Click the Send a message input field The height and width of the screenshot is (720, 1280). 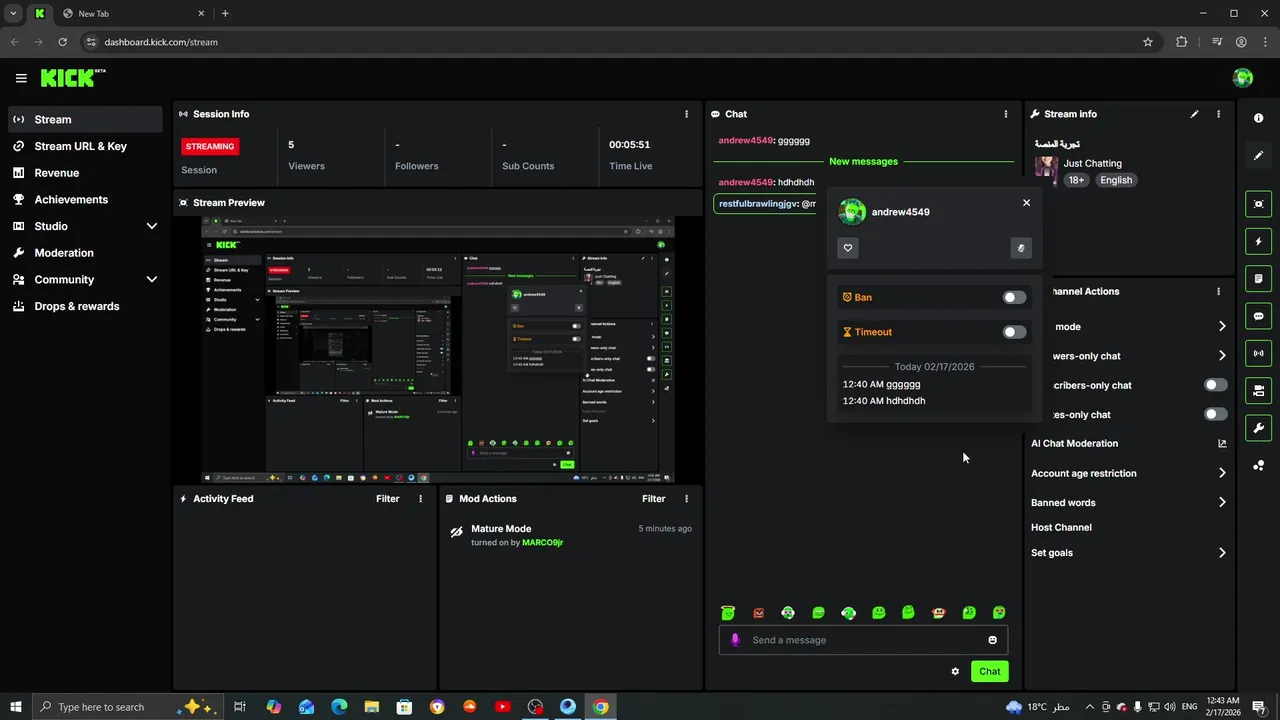click(x=863, y=640)
